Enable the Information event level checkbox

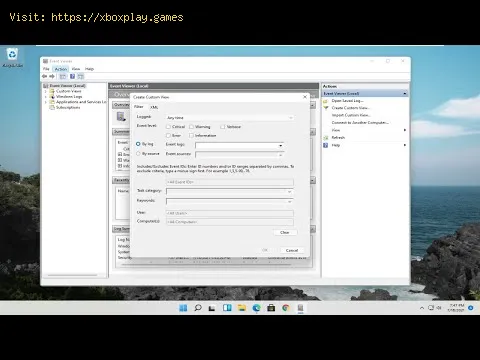[191, 135]
